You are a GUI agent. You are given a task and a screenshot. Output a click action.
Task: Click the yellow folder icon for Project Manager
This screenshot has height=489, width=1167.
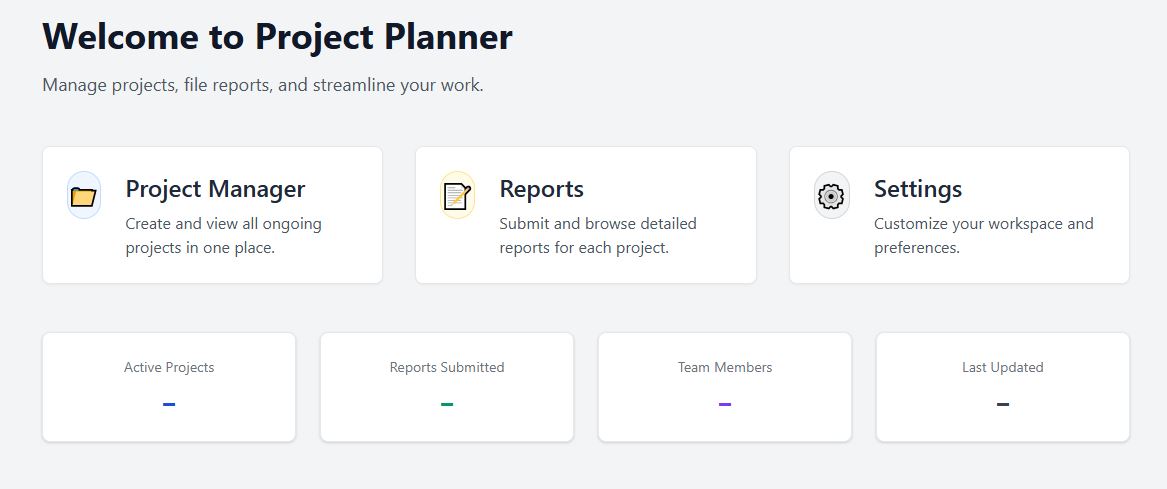pyautogui.click(x=84, y=195)
